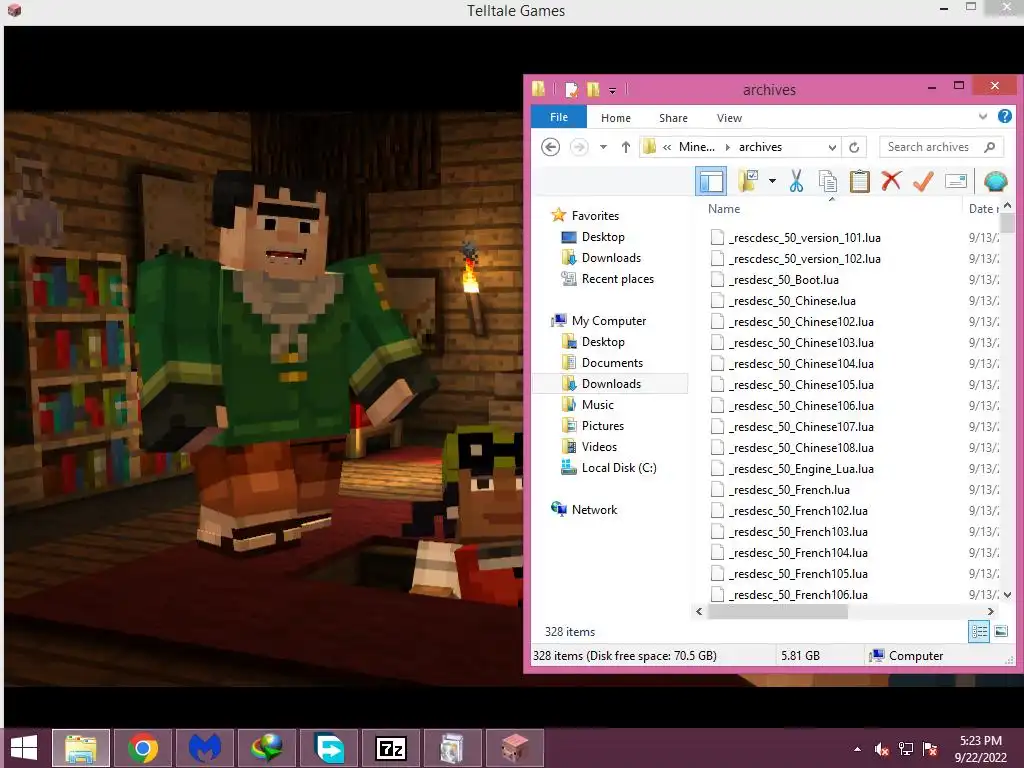Select file _resdesc_50_Engine_Lua.lua
The height and width of the screenshot is (768, 1024).
[801, 469]
